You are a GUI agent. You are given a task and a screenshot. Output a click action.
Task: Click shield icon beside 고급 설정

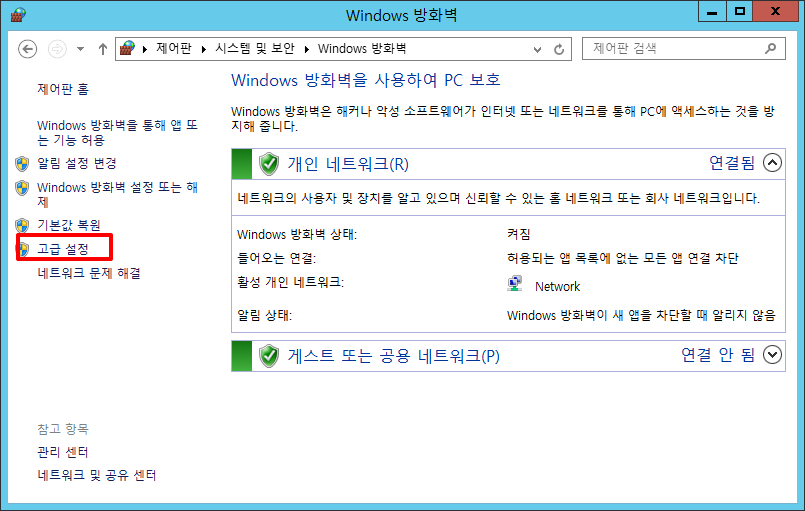coord(24,250)
